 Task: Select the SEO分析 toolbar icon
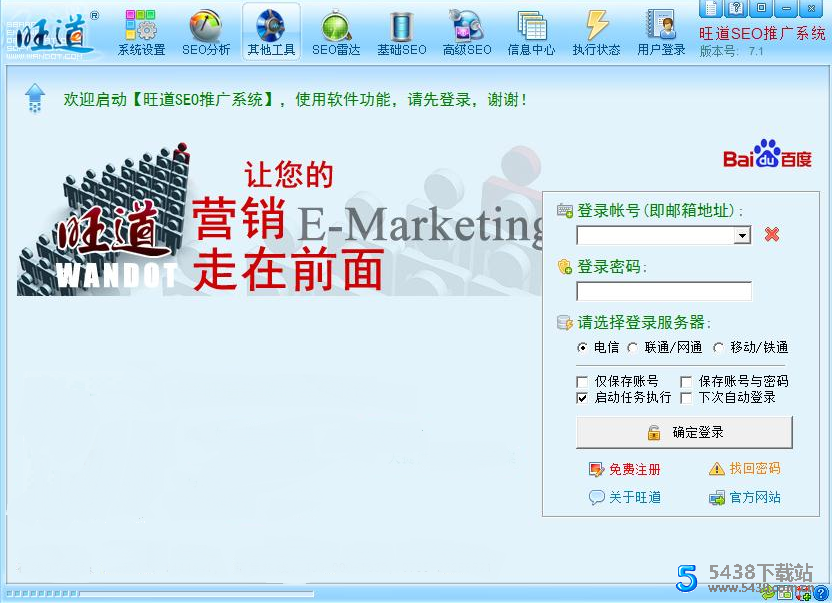pos(206,30)
